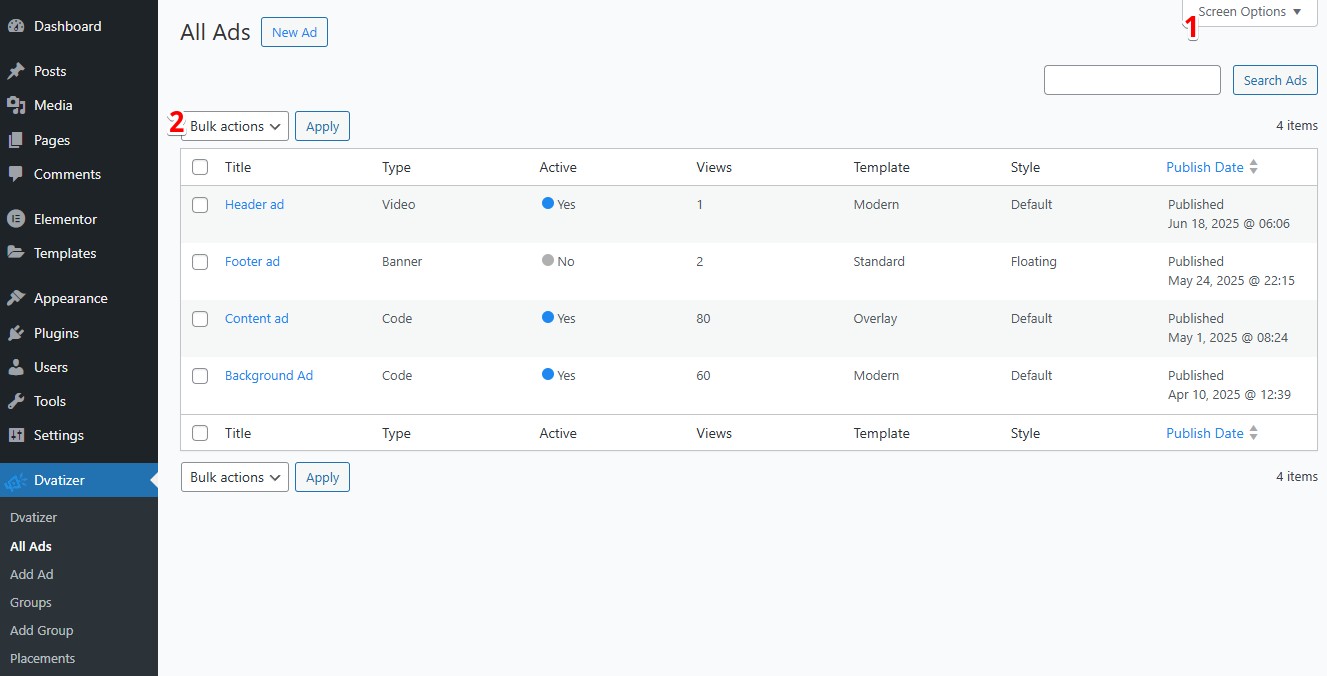
Task: Click the header Publish Date sort arrows
Action: point(1254,167)
